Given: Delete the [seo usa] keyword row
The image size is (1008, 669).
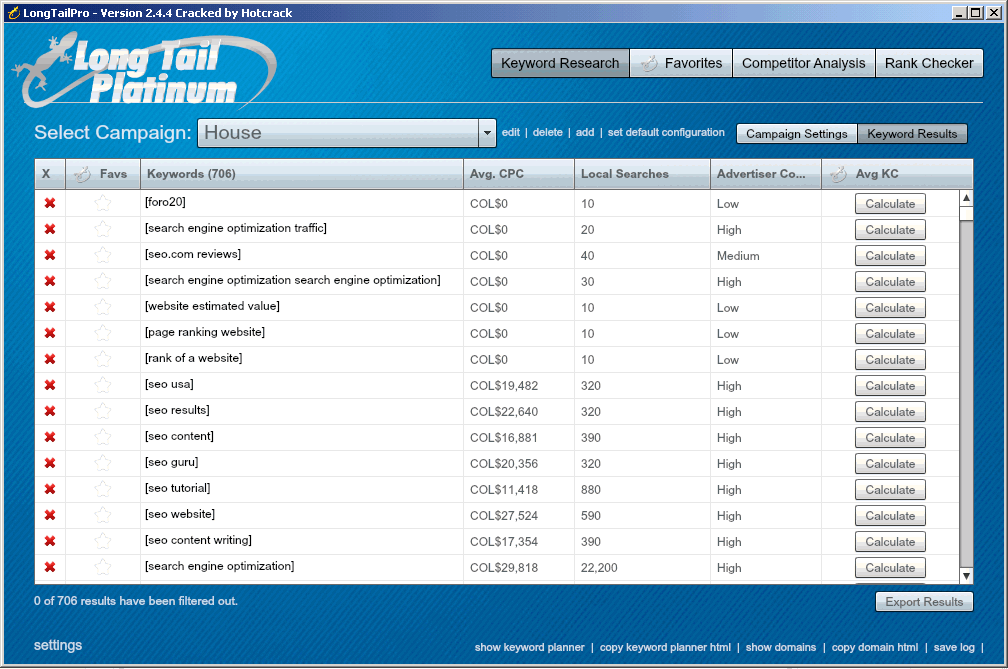Looking at the screenshot, I should pos(50,385).
